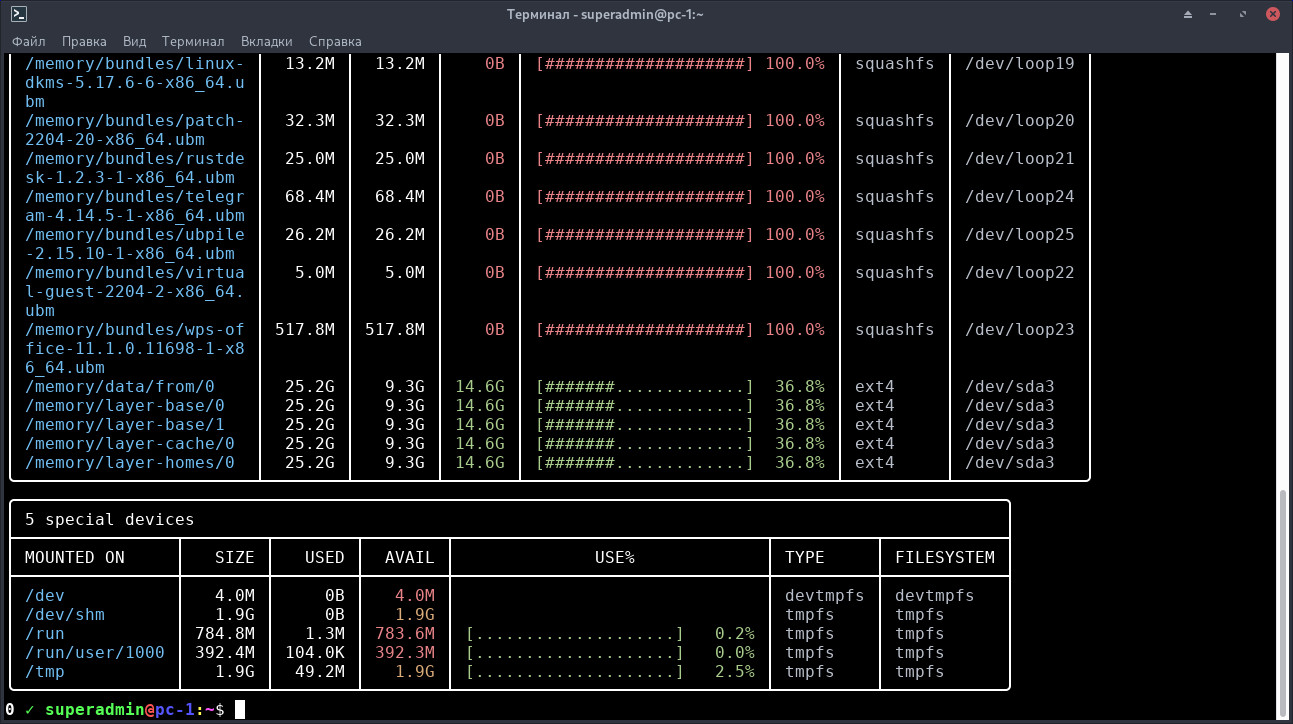Click superadmin@pc-1 prompt text
This screenshot has width=1293, height=724.
[120, 710]
